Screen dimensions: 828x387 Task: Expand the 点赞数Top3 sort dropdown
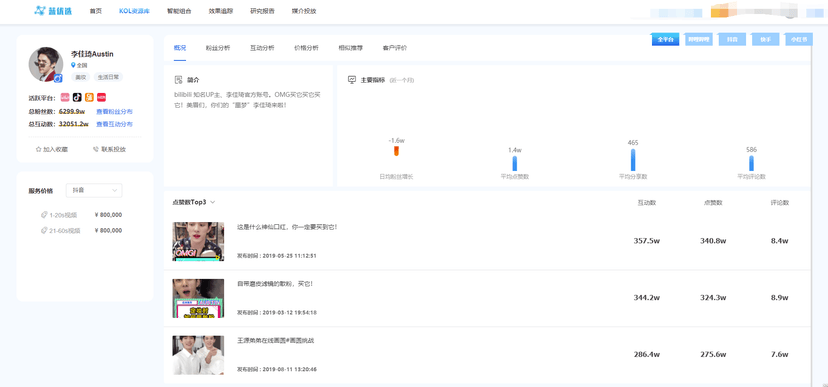pyautogui.click(x=194, y=202)
